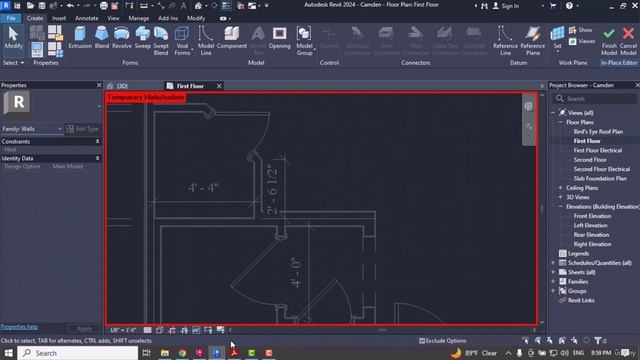This screenshot has width=640, height=360.
Task: Click the Text 'A' icon in quick access toolbar
Action: (184, 6)
